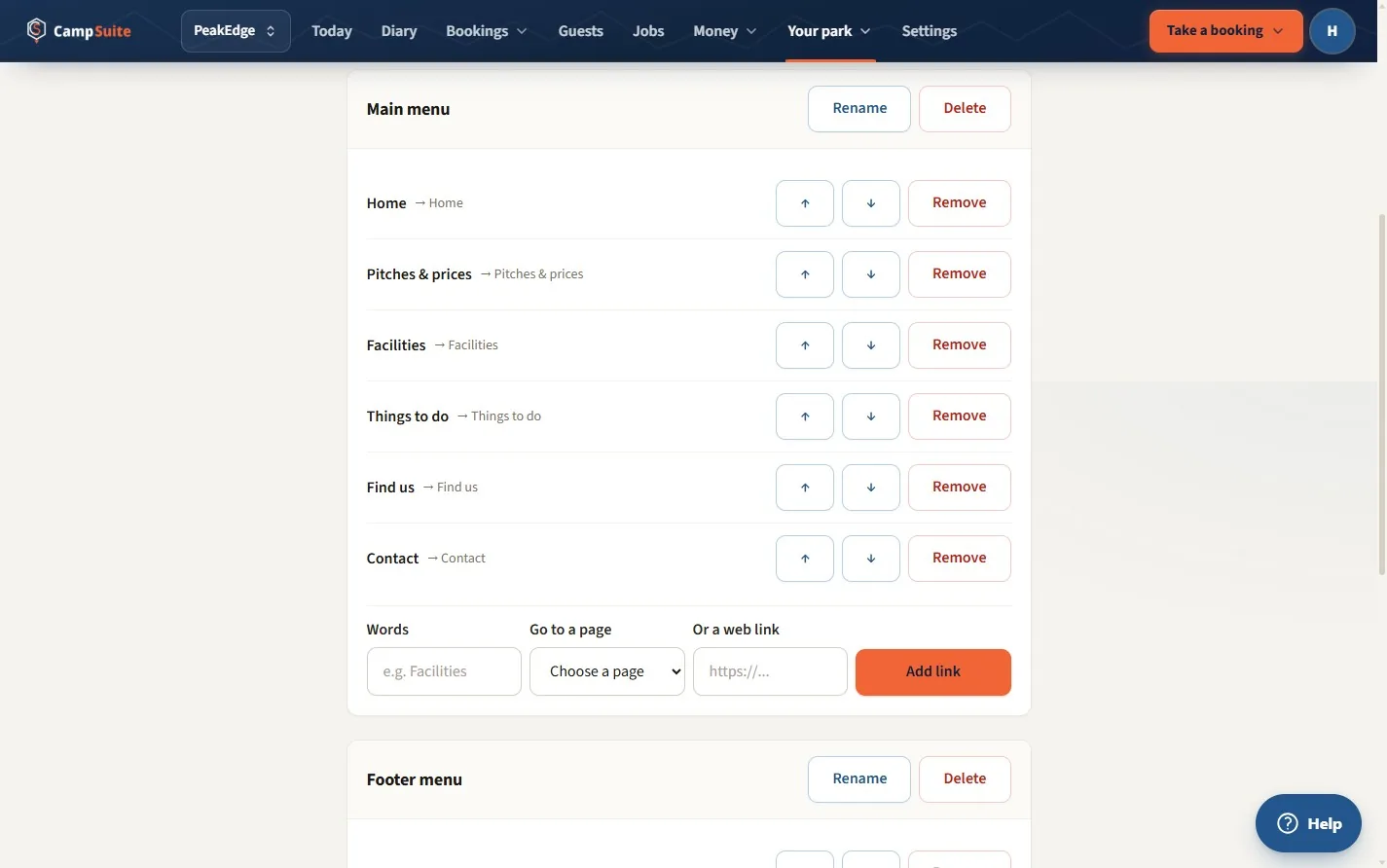Click the Things to do row label
This screenshot has width=1387, height=868.
click(408, 416)
